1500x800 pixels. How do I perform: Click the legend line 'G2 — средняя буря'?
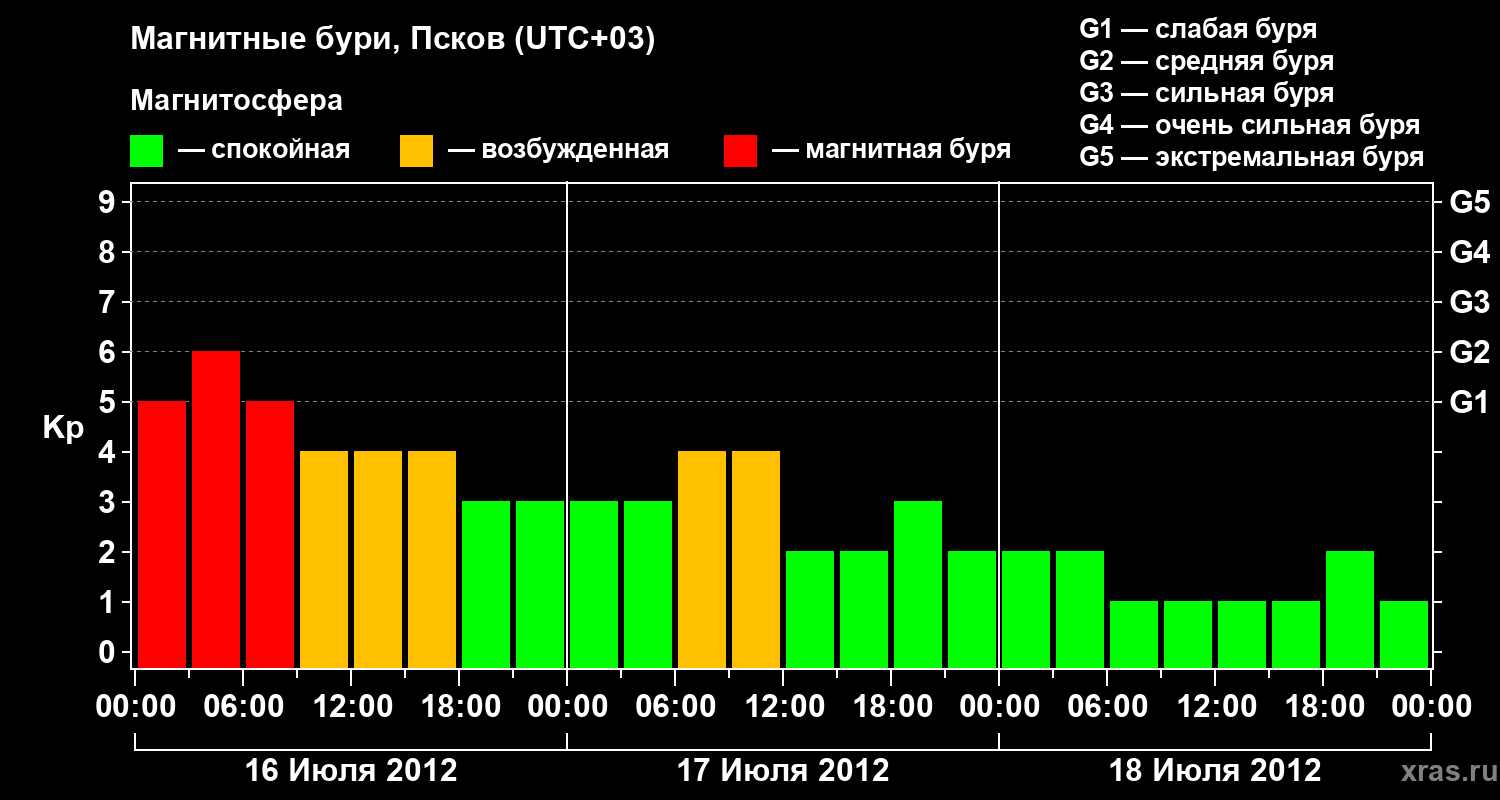click(1206, 61)
